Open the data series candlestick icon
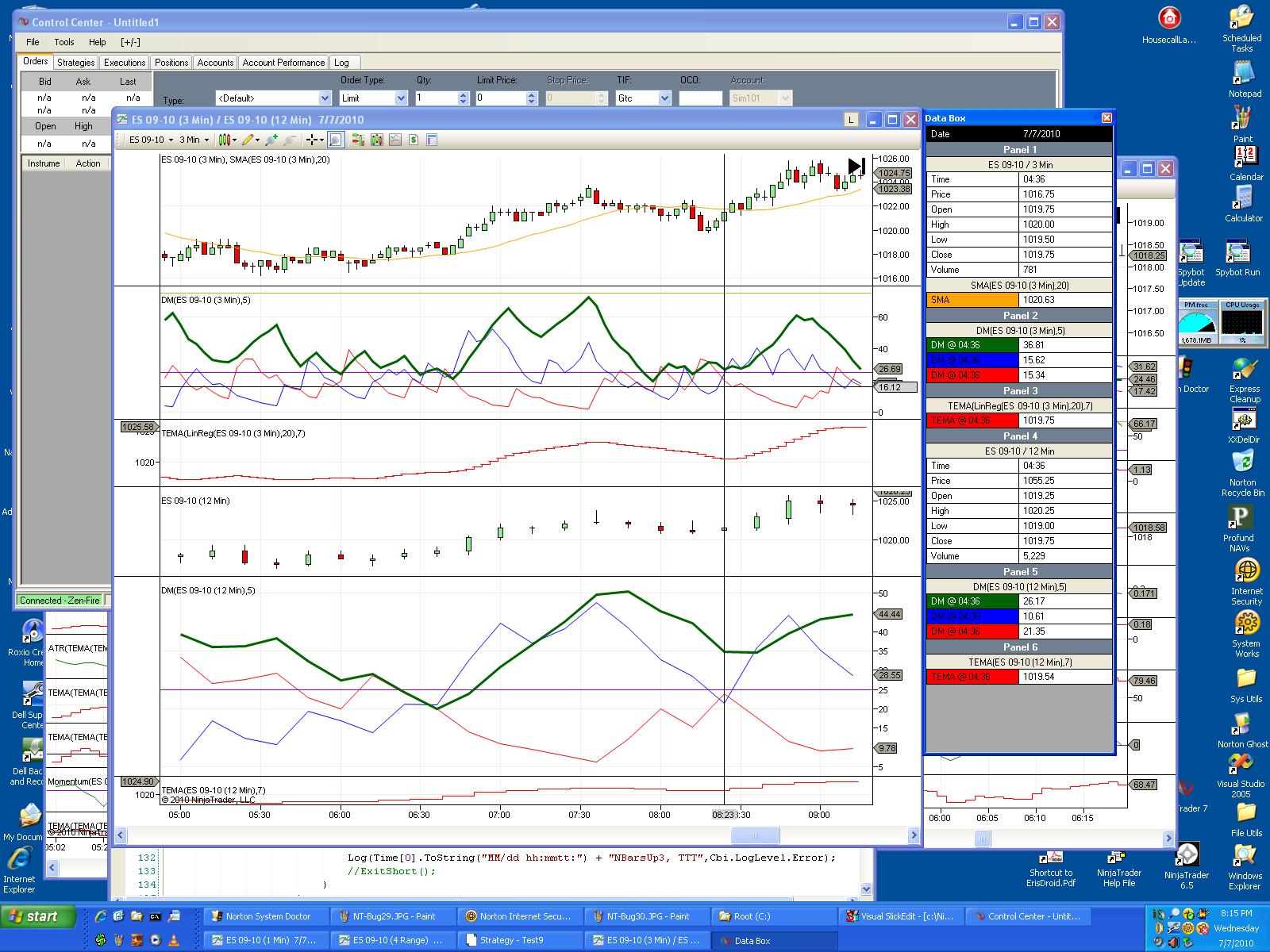Image resolution: width=1270 pixels, height=952 pixels. pos(377,140)
